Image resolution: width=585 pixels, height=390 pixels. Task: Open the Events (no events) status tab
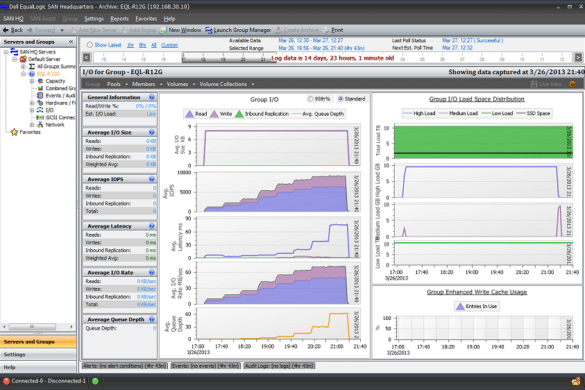click(206, 366)
